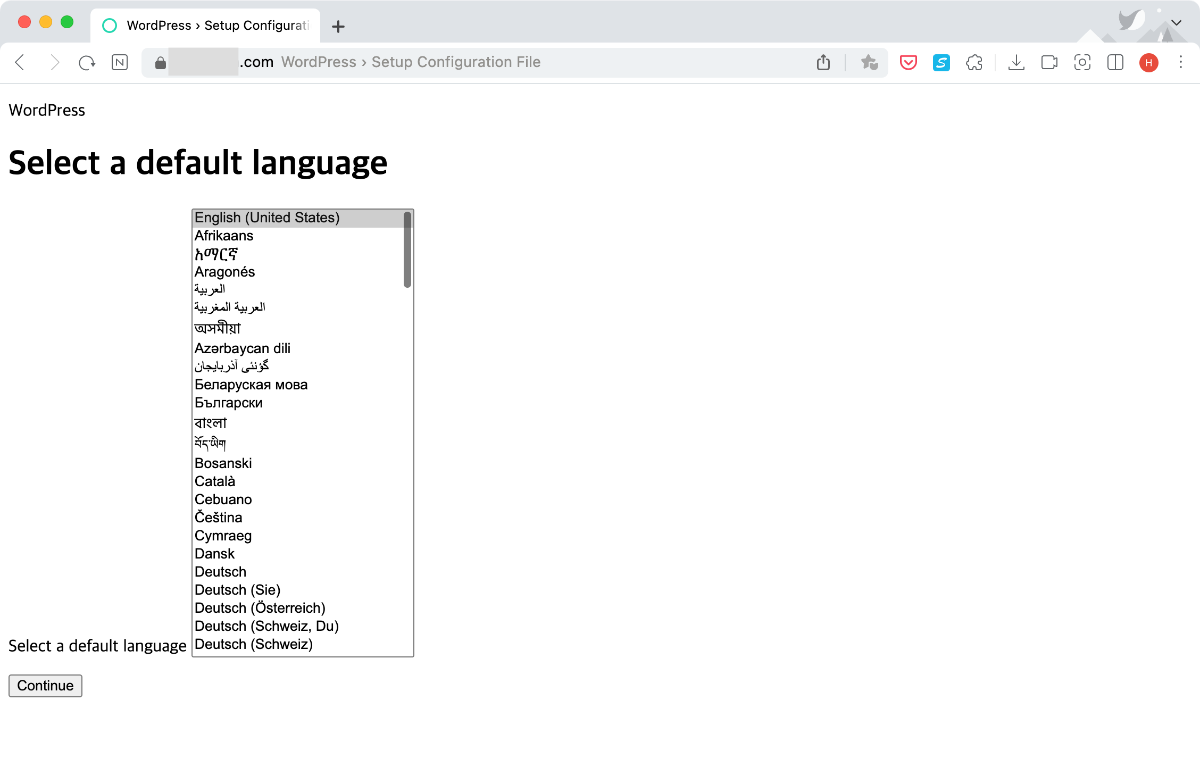Open the red H profile avatar
1200x774 pixels.
(1148, 62)
